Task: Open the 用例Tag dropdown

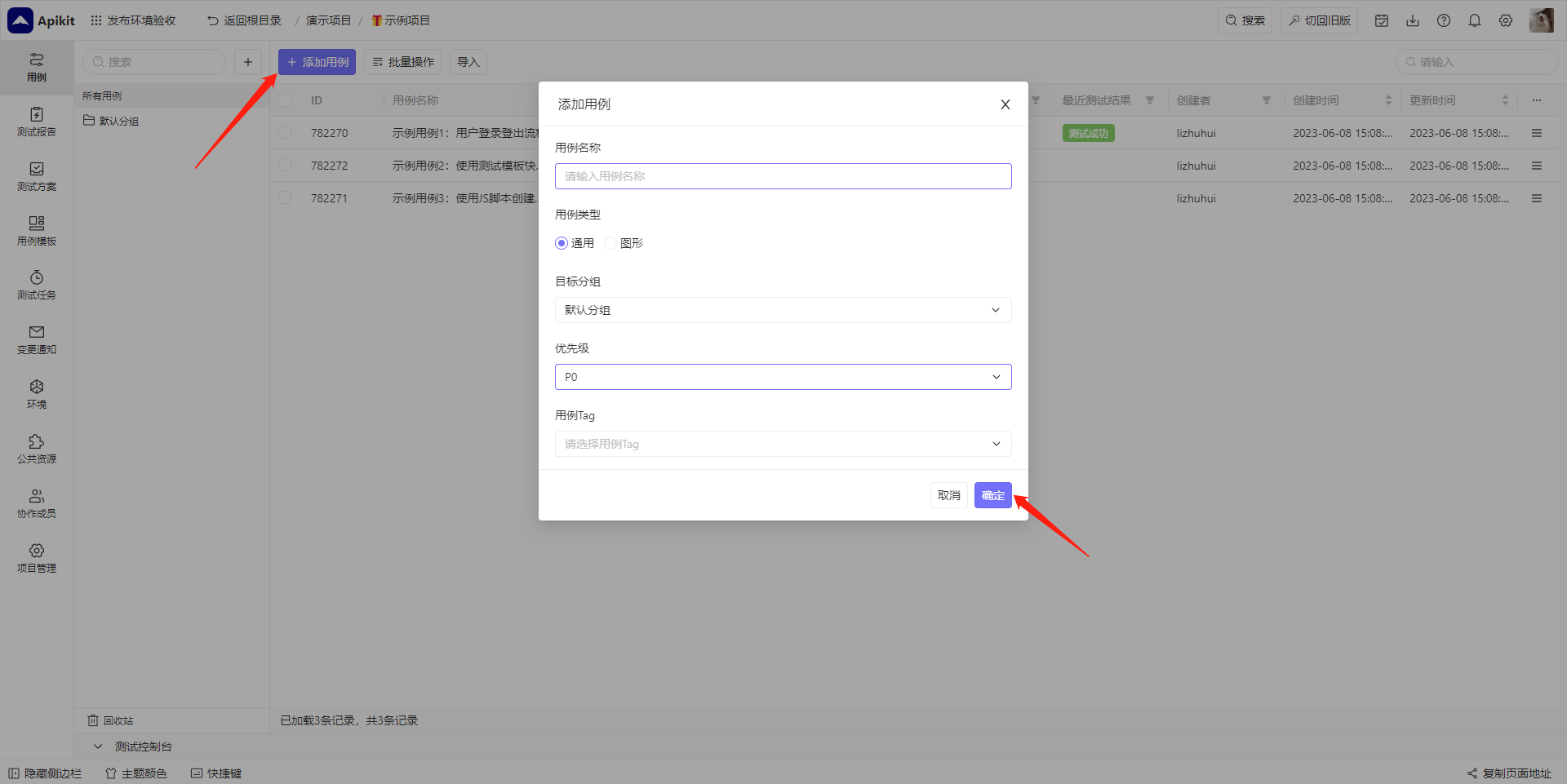Action: (783, 444)
